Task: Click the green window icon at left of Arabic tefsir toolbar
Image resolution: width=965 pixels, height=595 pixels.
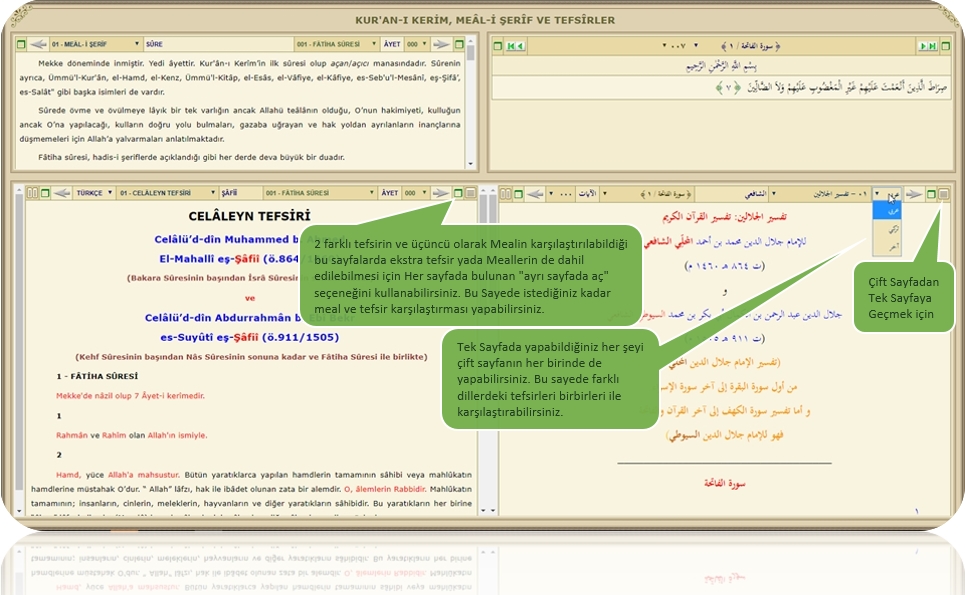Action: [518, 194]
